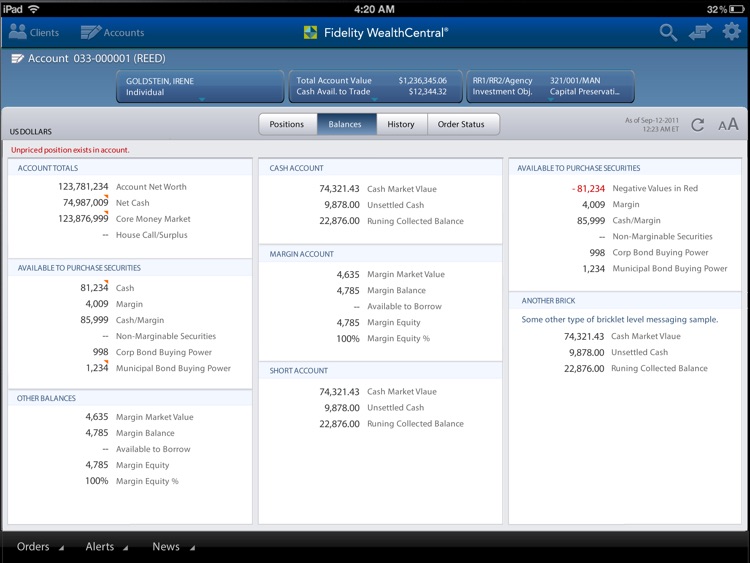Image resolution: width=750 pixels, height=563 pixels.
Task: Tap the Account 033-000001 (REED) title
Action: point(97,58)
